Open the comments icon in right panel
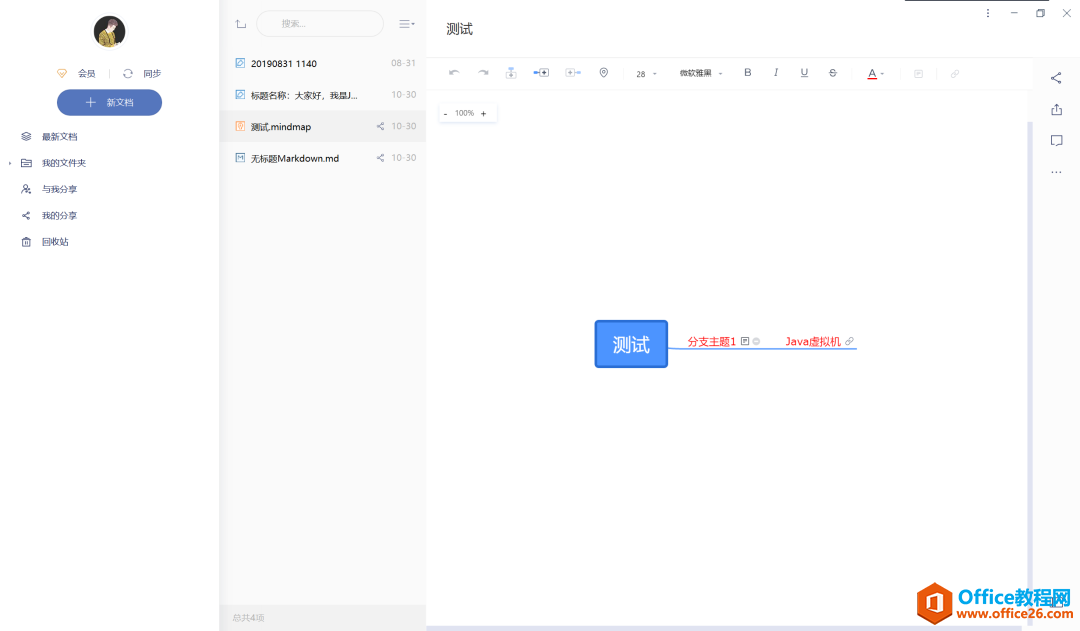The image size is (1080, 631). click(x=1057, y=141)
